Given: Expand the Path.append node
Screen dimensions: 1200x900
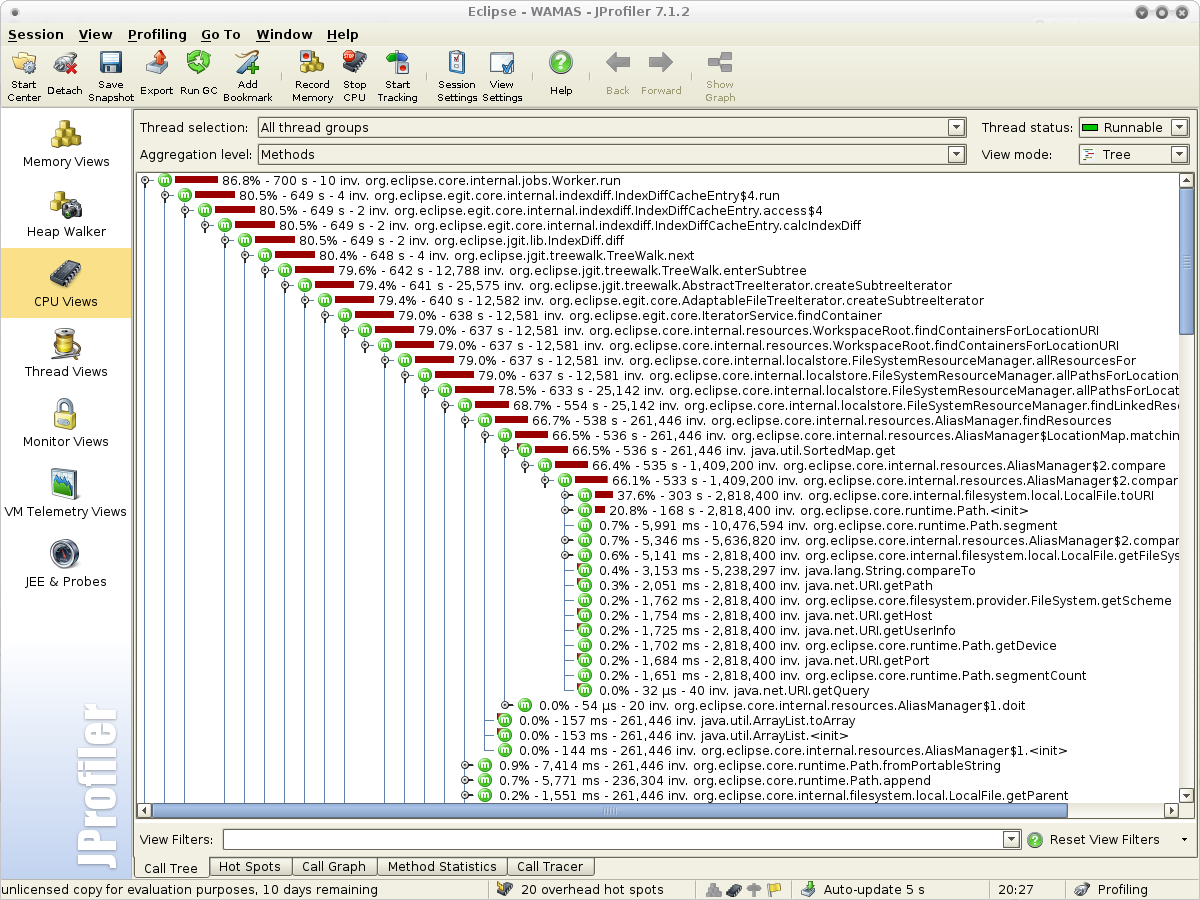Looking at the screenshot, I should click(x=465, y=781).
